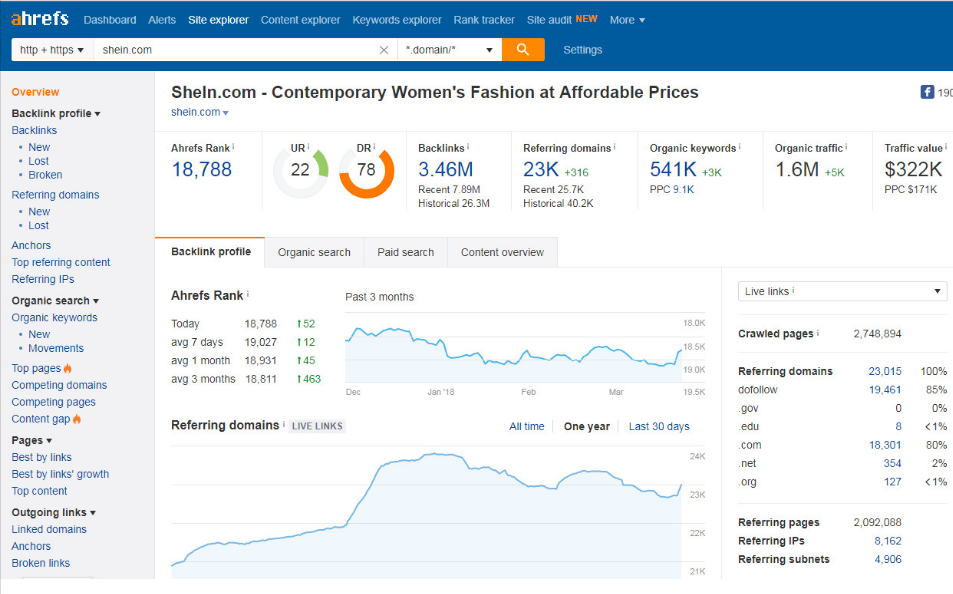Switch chart range to Last 30 days

click(x=659, y=426)
